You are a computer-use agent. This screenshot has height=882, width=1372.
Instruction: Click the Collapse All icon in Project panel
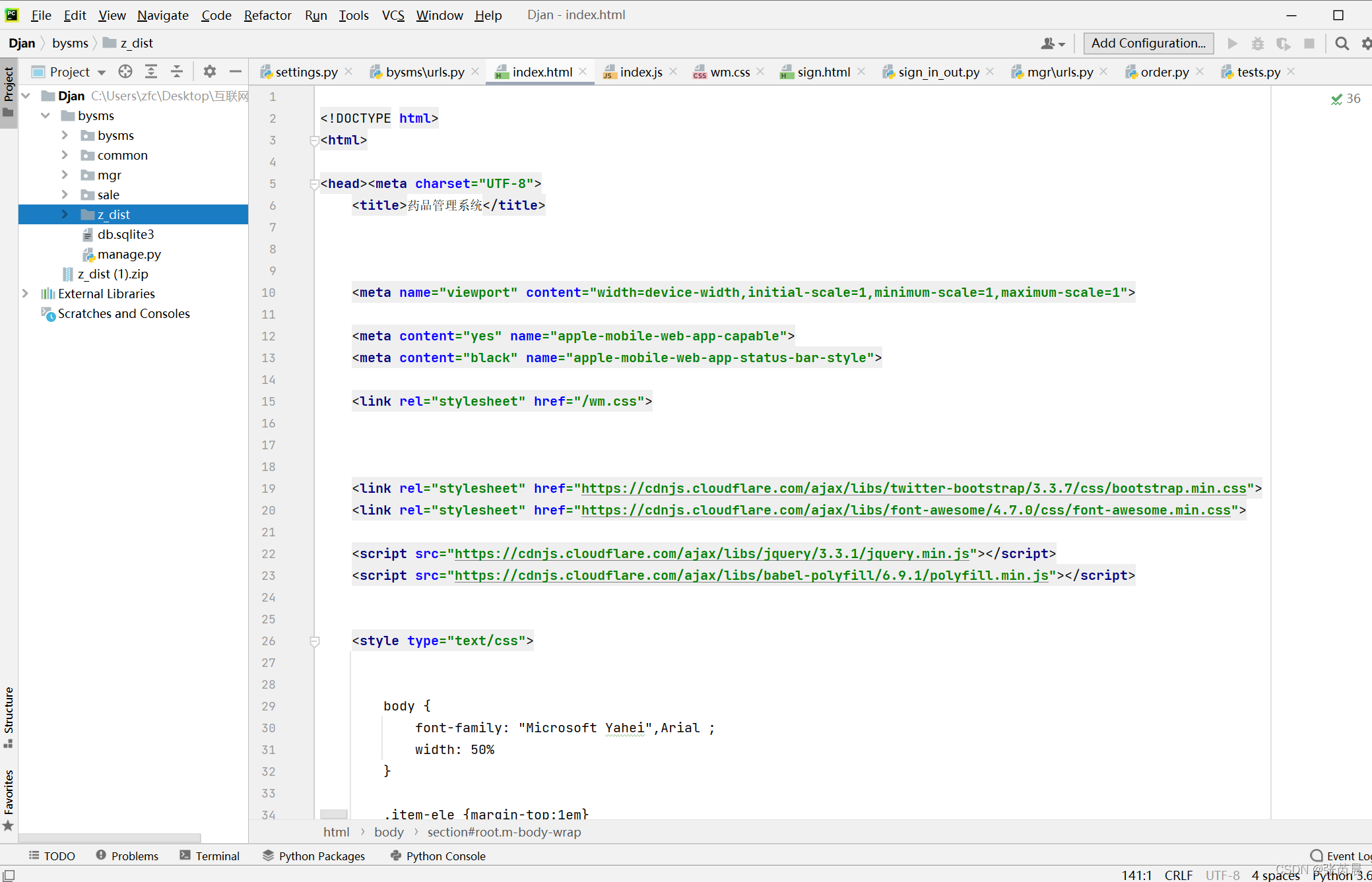176,72
